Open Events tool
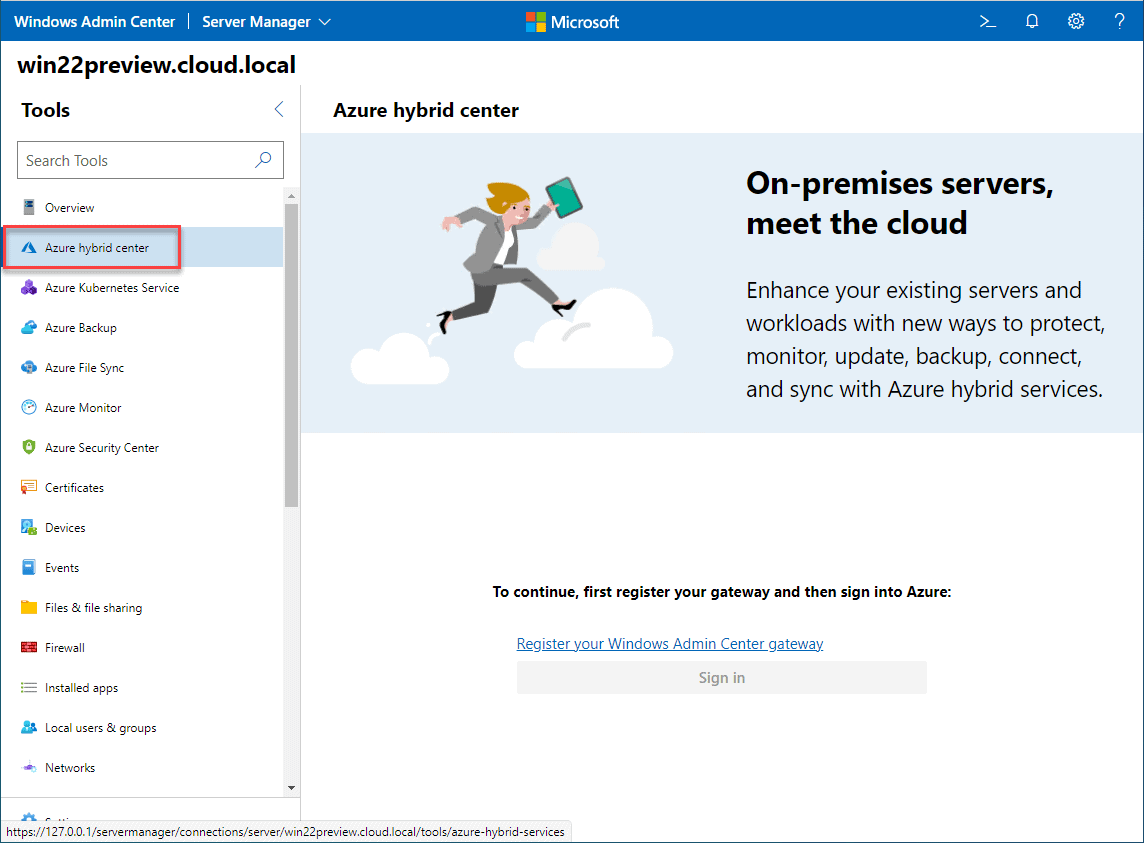The image size is (1144, 843). [143, 567]
